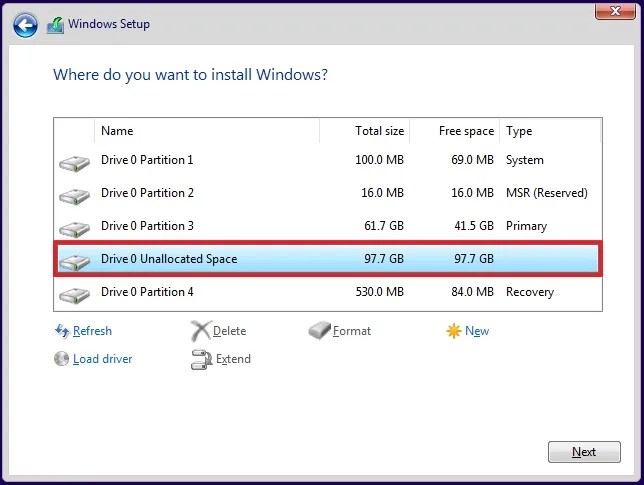
Task: Create a New partition
Action: [x=477, y=331]
